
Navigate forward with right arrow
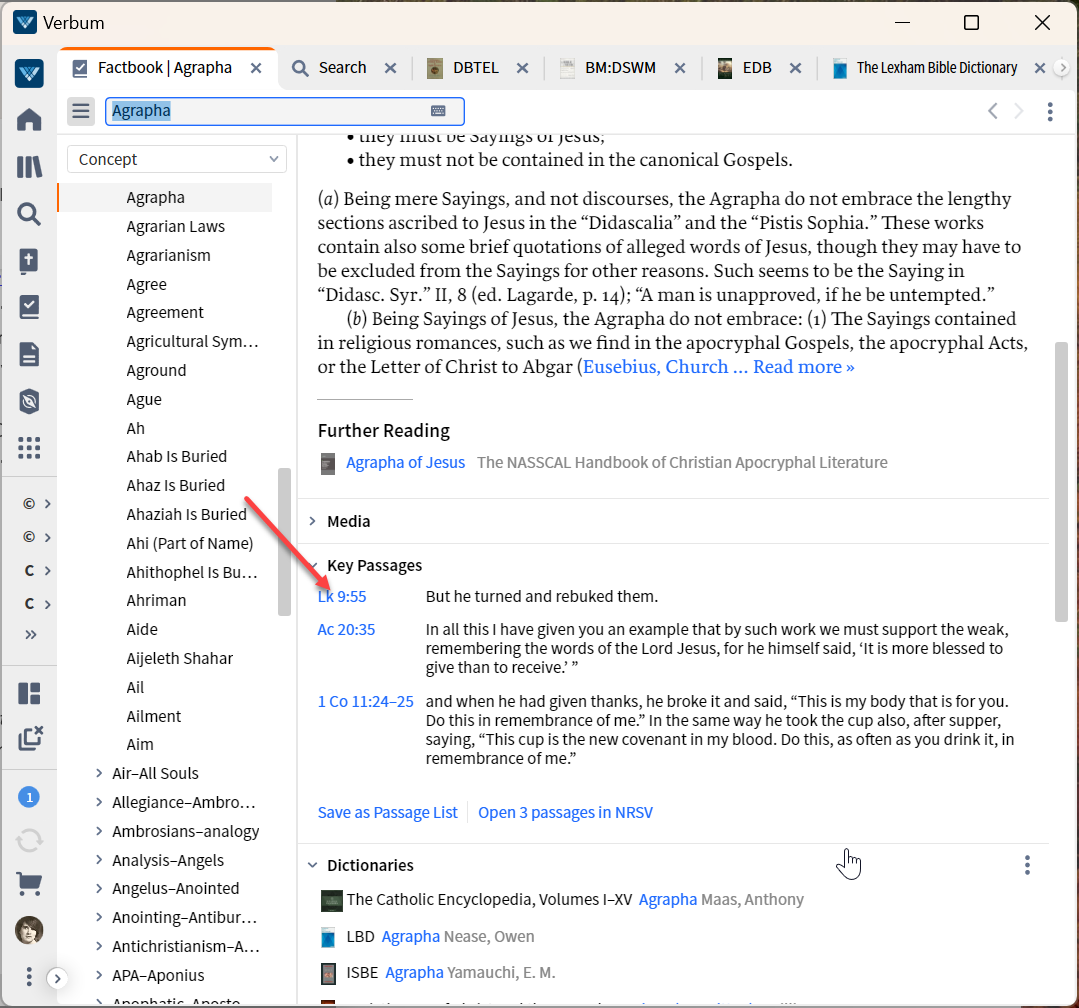pyautogui.click(x=1019, y=111)
